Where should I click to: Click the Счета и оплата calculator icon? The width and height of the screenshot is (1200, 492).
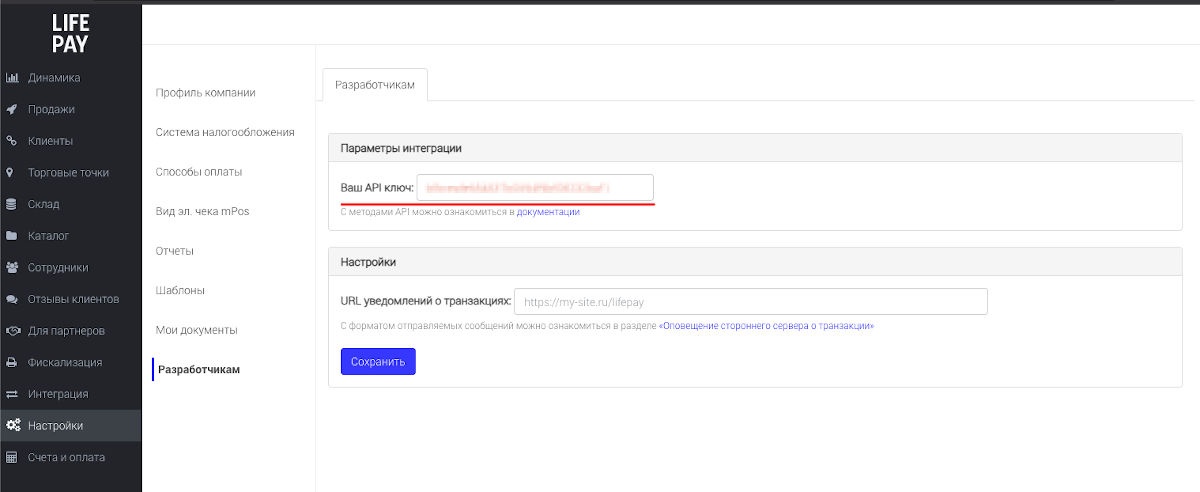(12, 457)
